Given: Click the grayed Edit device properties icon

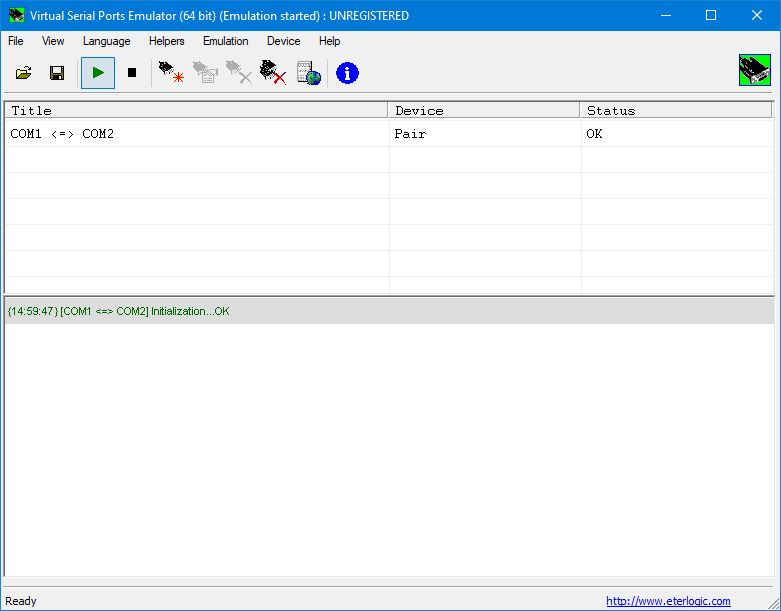Looking at the screenshot, I should click(205, 73).
